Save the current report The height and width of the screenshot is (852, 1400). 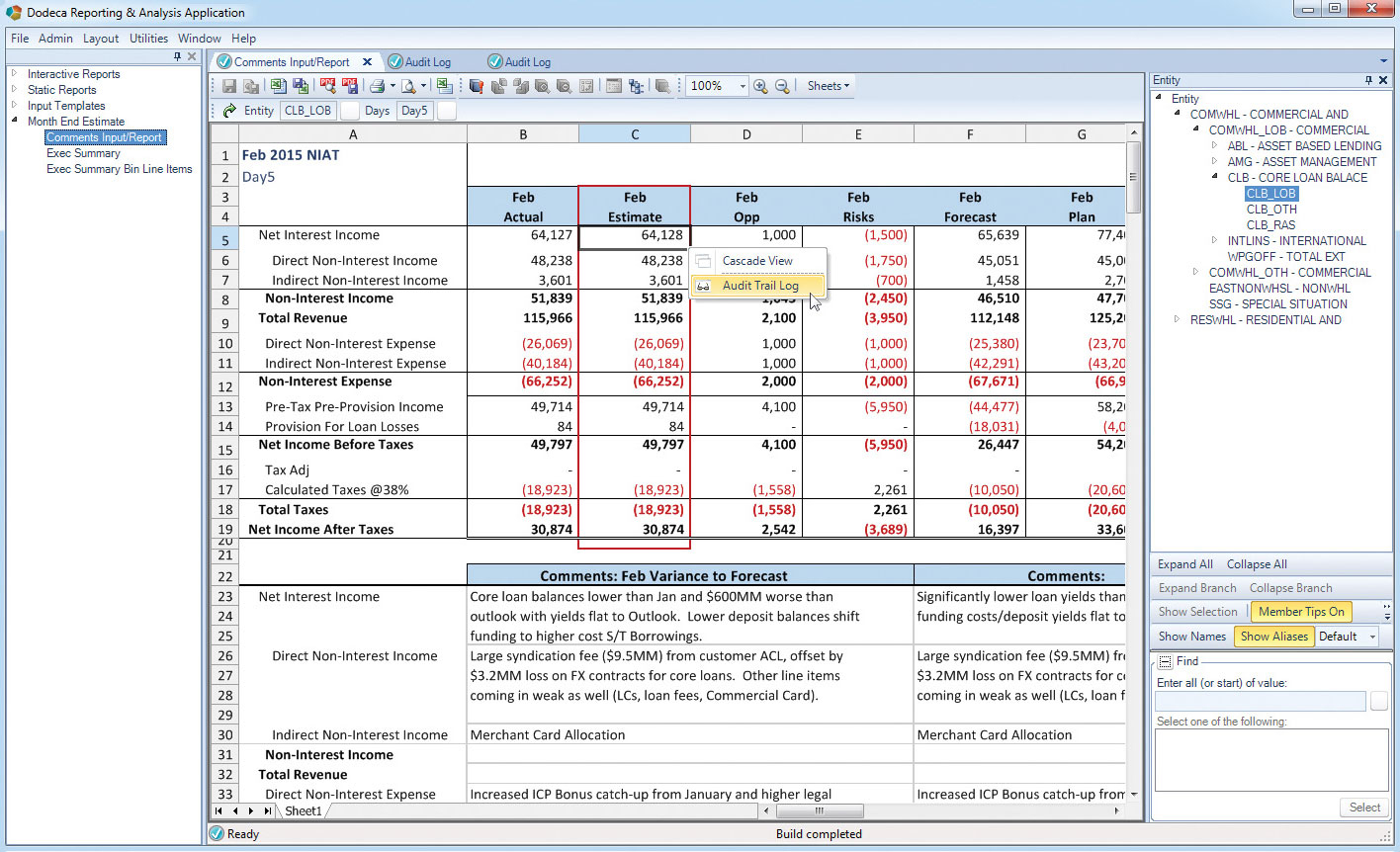pos(229,86)
